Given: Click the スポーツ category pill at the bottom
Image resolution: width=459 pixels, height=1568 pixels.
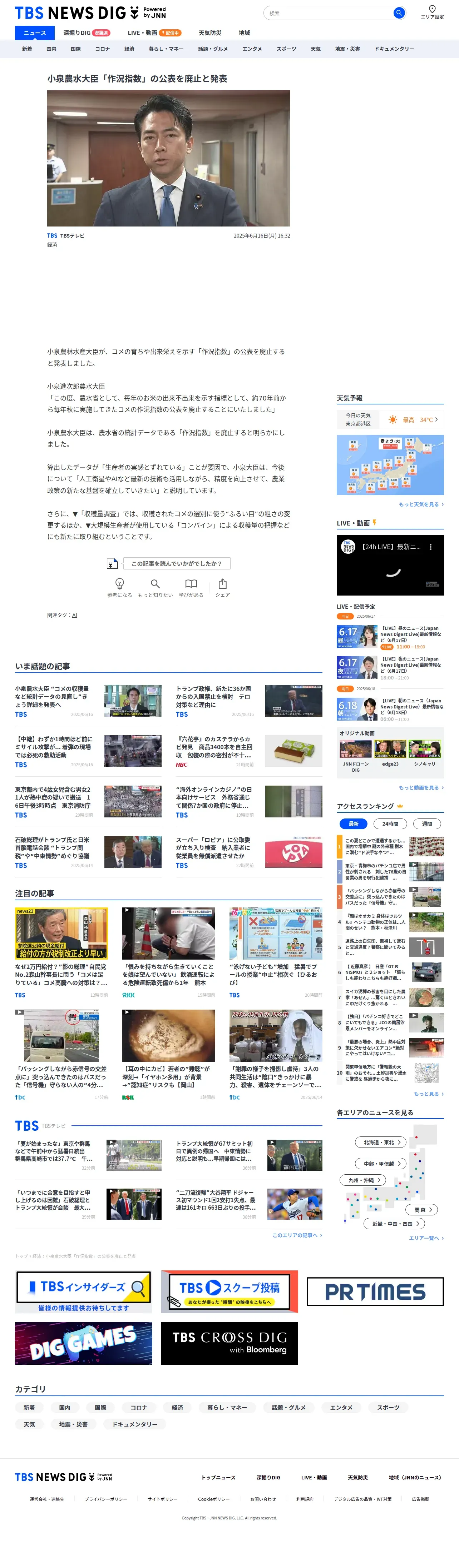Looking at the screenshot, I should tap(388, 1407).
